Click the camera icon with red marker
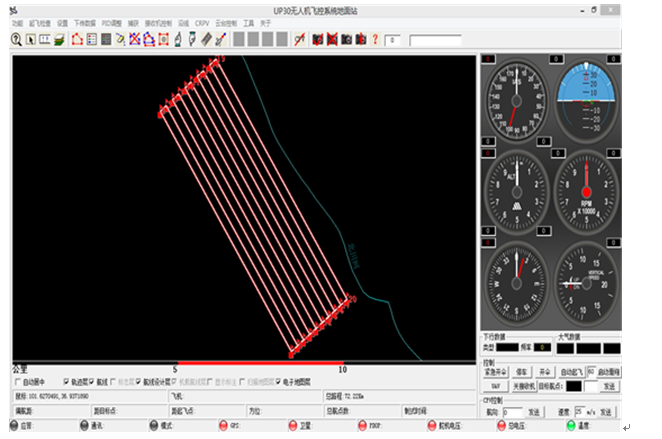Image resolution: width=662 pixels, height=439 pixels. point(361,40)
